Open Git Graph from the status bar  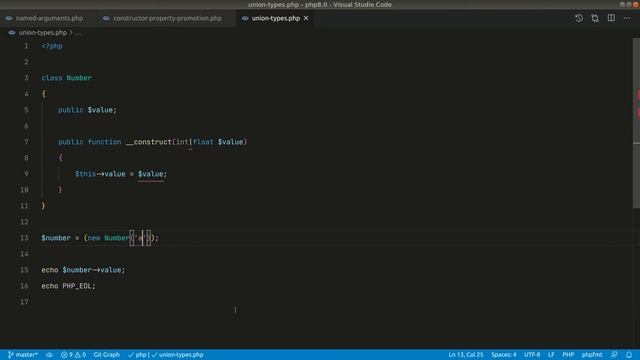pos(107,355)
